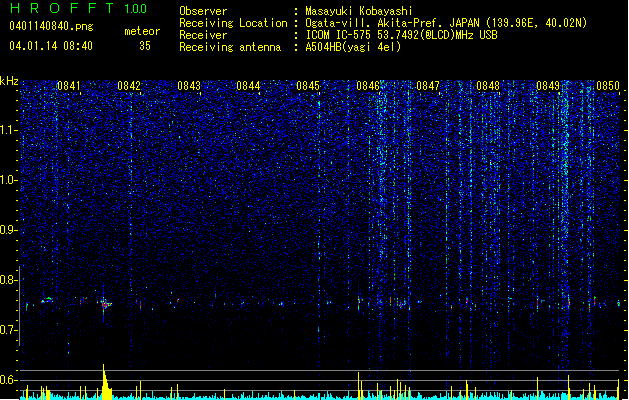
Task: Click the 0845 time marker
Action: coord(308,86)
